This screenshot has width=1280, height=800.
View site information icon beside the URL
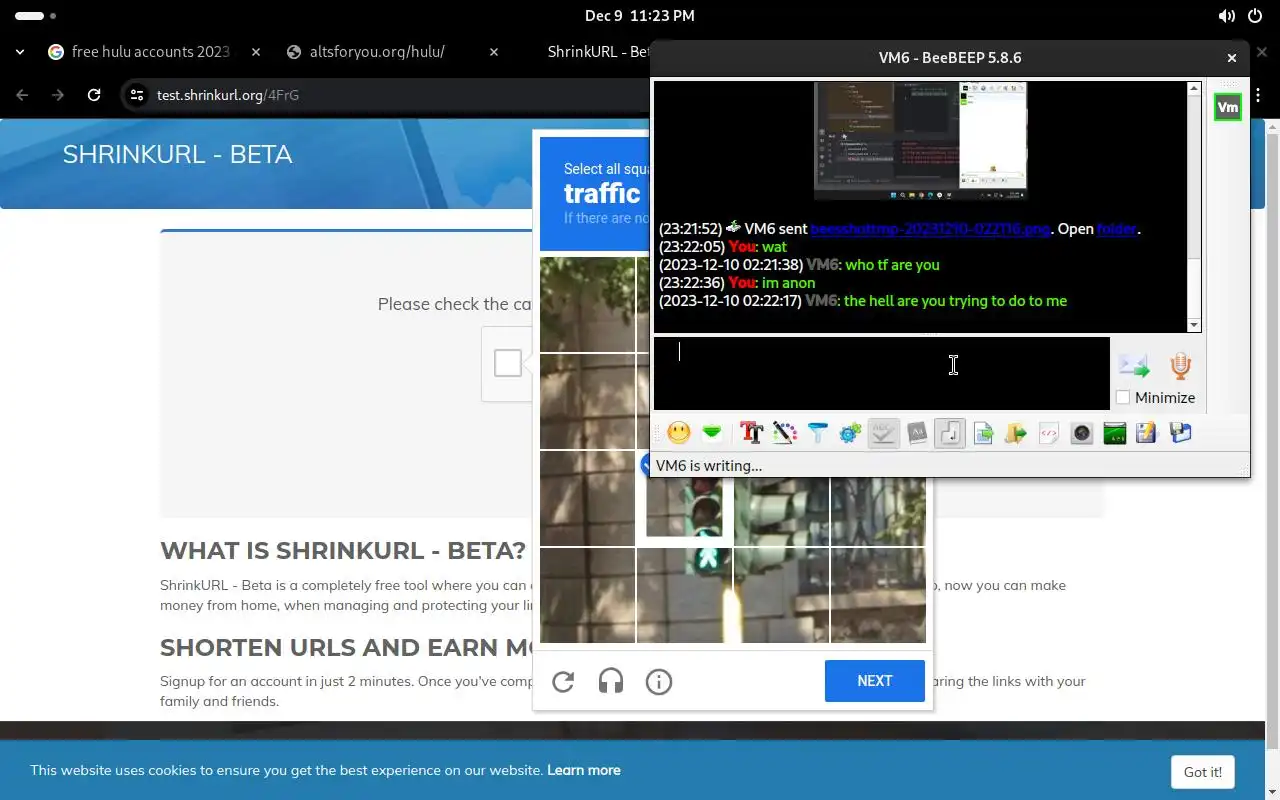click(x=136, y=95)
